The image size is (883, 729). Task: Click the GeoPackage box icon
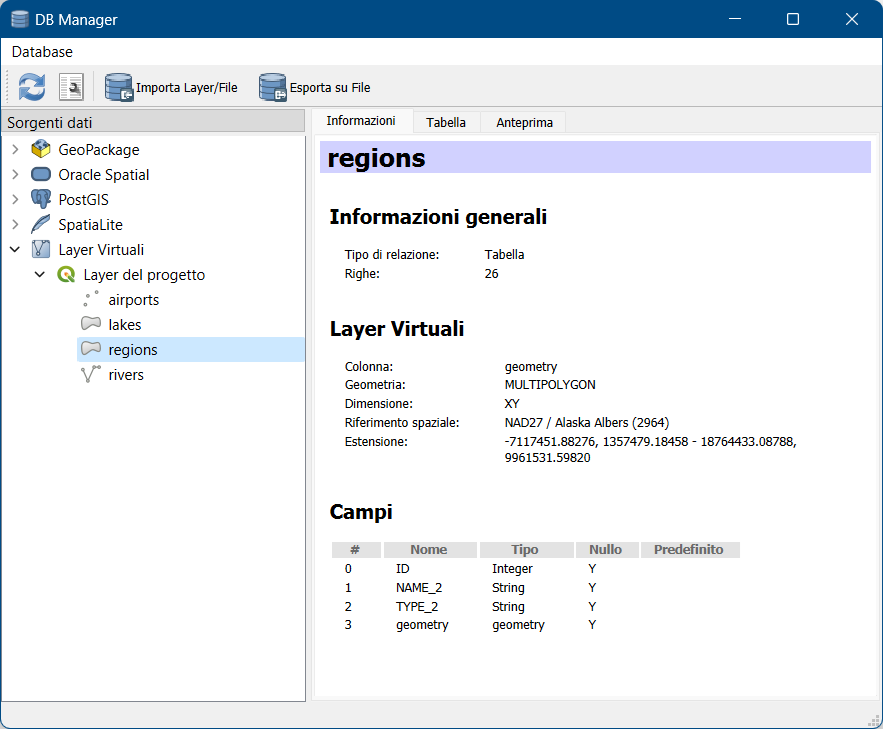(41, 149)
